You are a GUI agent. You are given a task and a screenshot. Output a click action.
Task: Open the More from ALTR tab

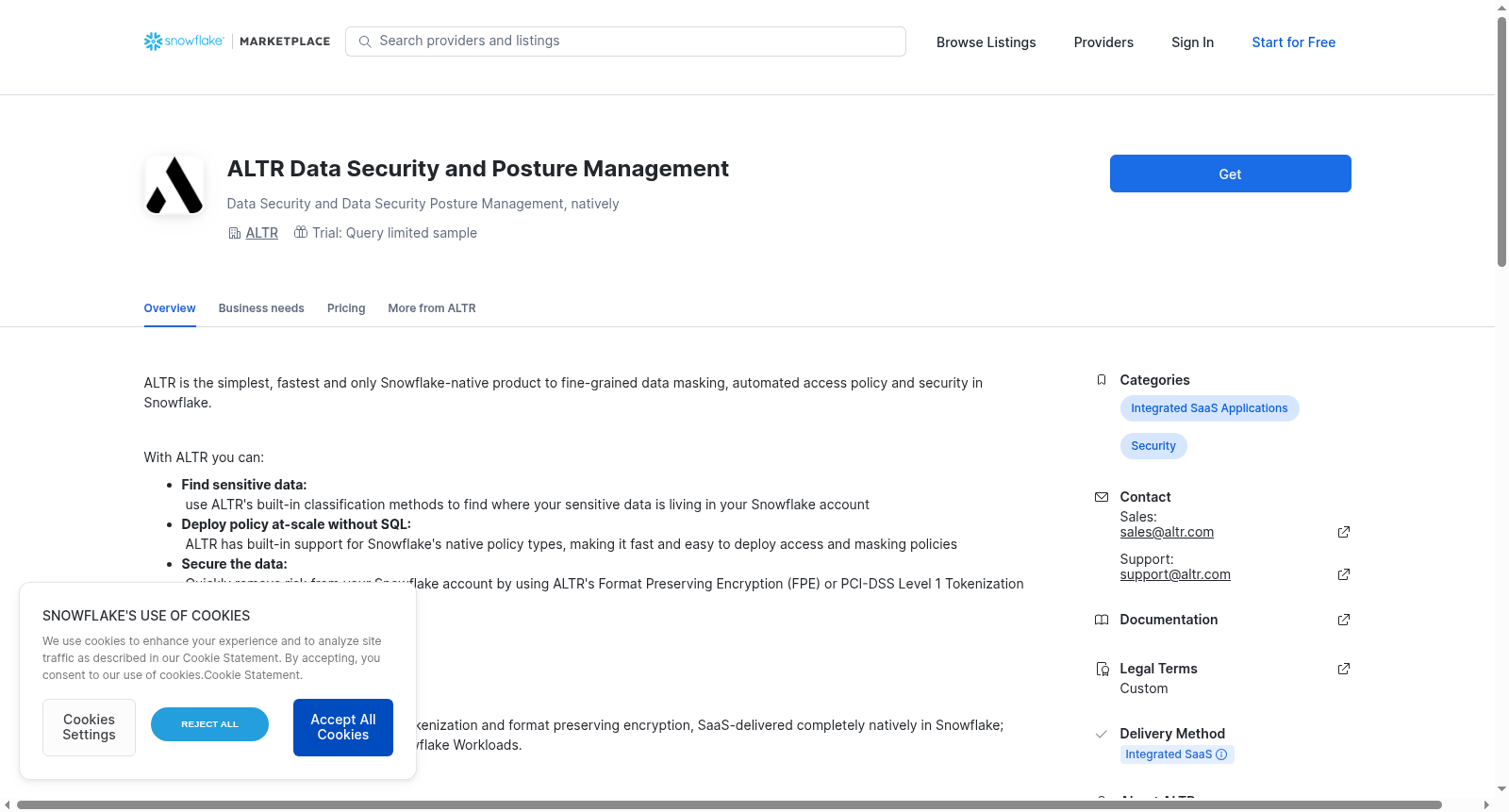(432, 308)
